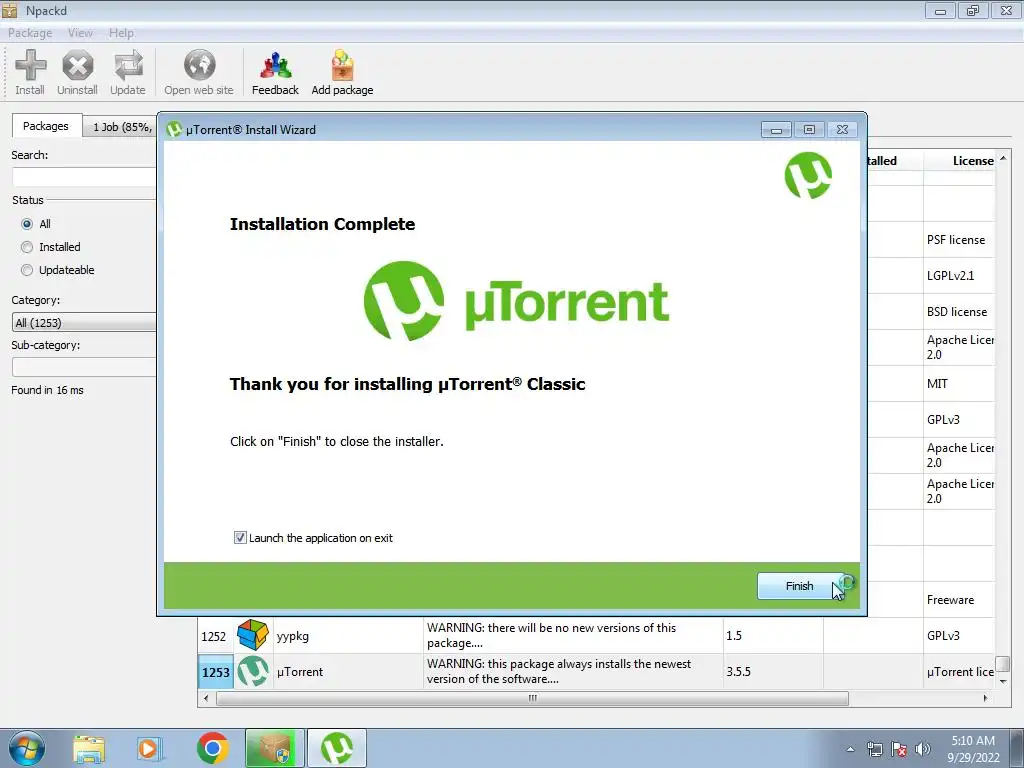Click the volume speaker tray icon

click(x=922, y=749)
